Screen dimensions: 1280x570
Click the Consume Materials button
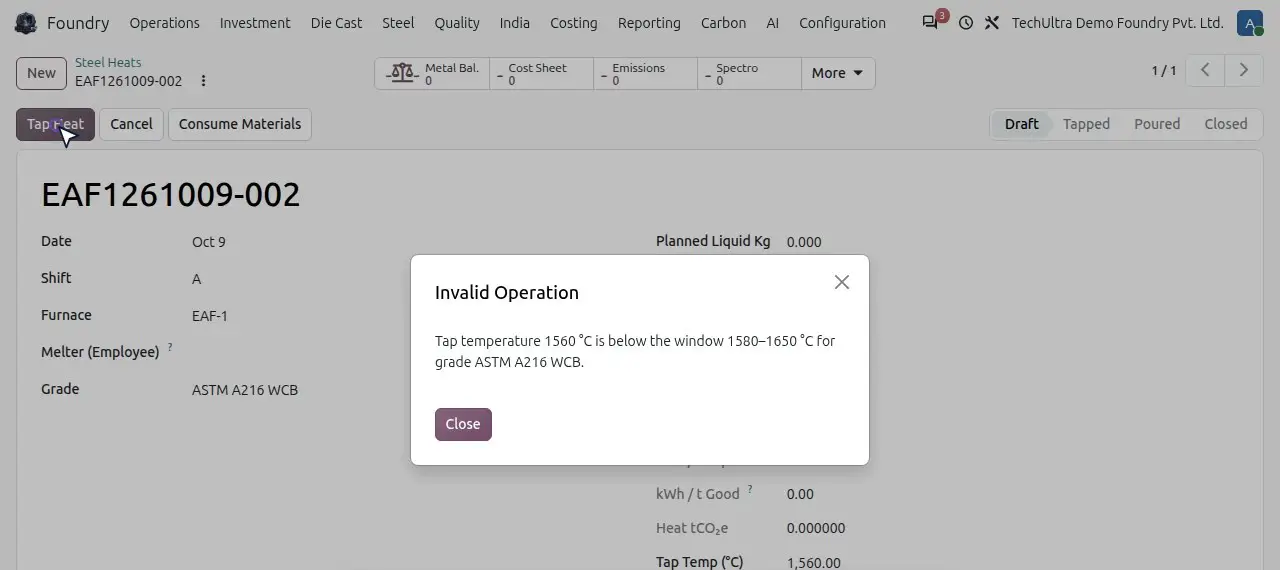click(240, 124)
